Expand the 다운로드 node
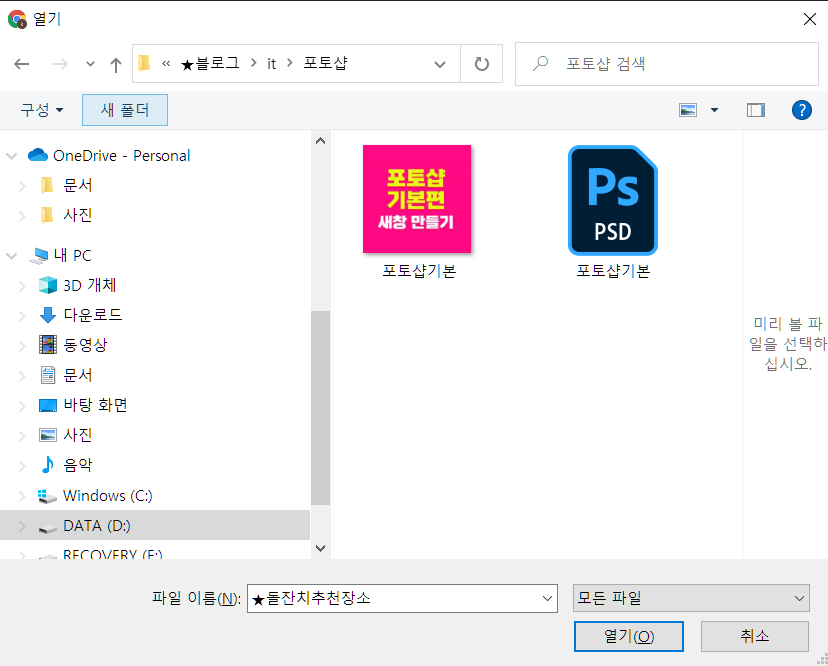Screen dimensions: 828x666 (x=22, y=316)
